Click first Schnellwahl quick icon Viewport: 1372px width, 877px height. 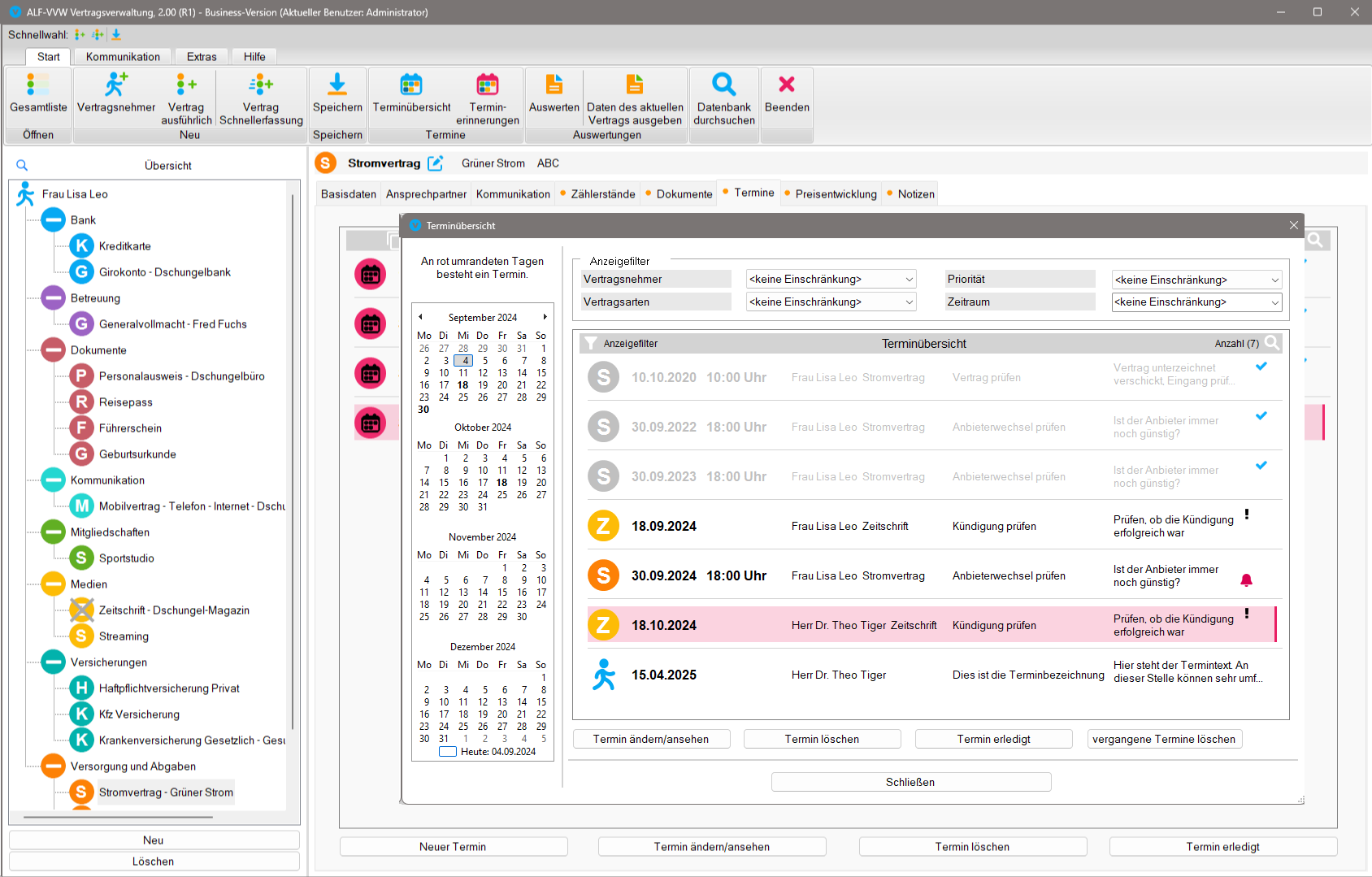click(80, 34)
